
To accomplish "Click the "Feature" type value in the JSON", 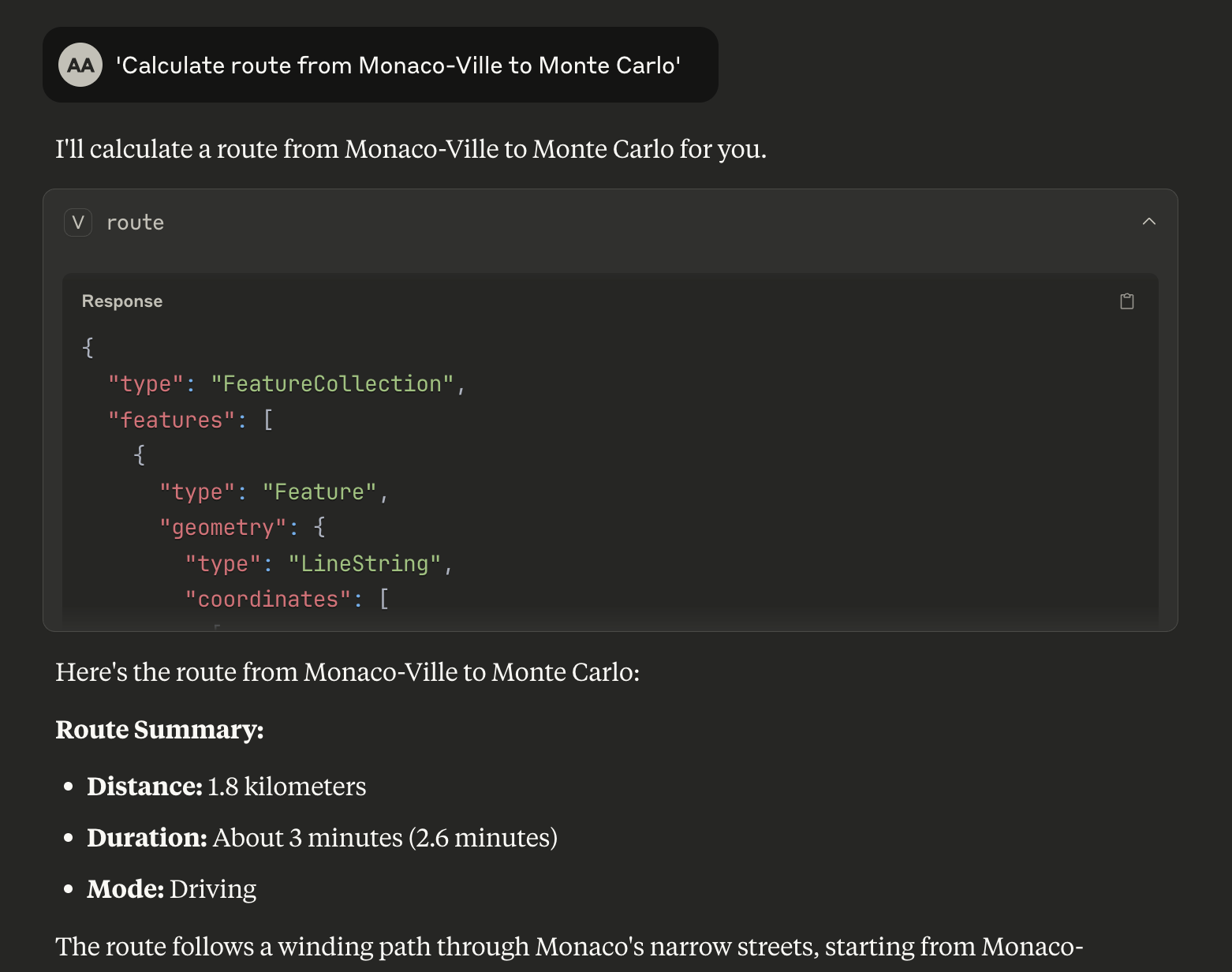I will (x=319, y=492).
